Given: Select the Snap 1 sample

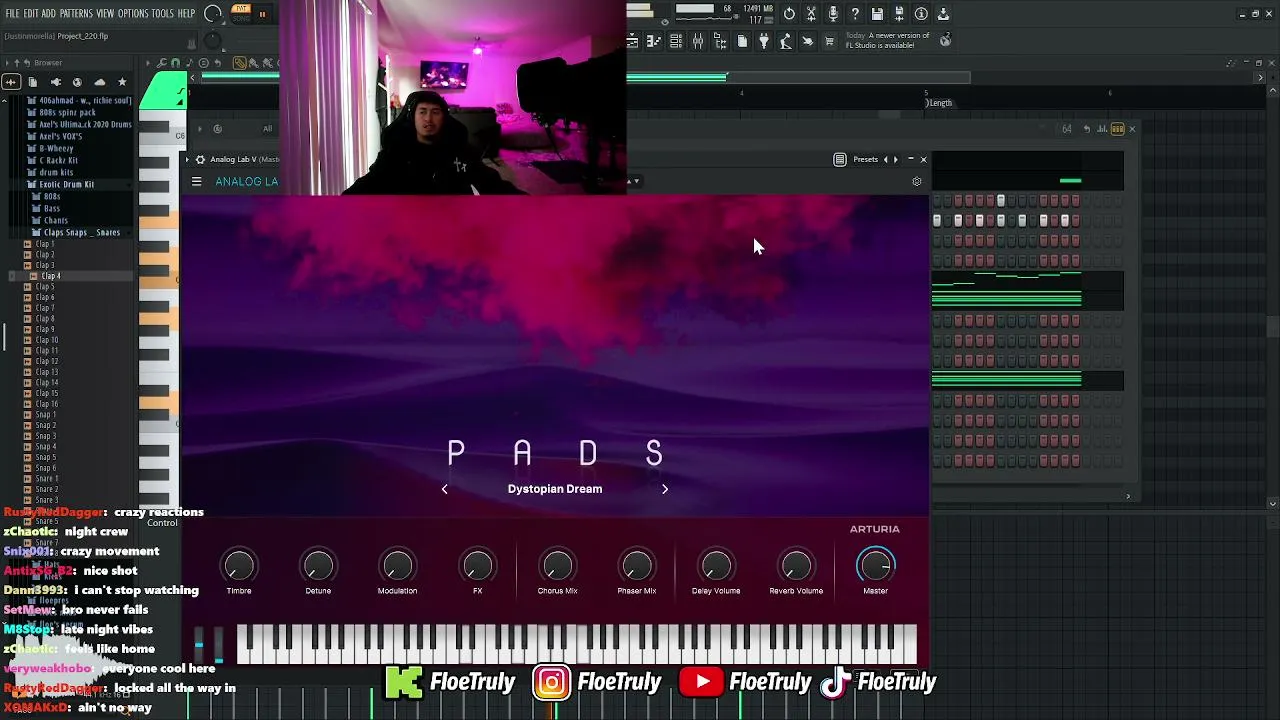Looking at the screenshot, I should click(45, 415).
